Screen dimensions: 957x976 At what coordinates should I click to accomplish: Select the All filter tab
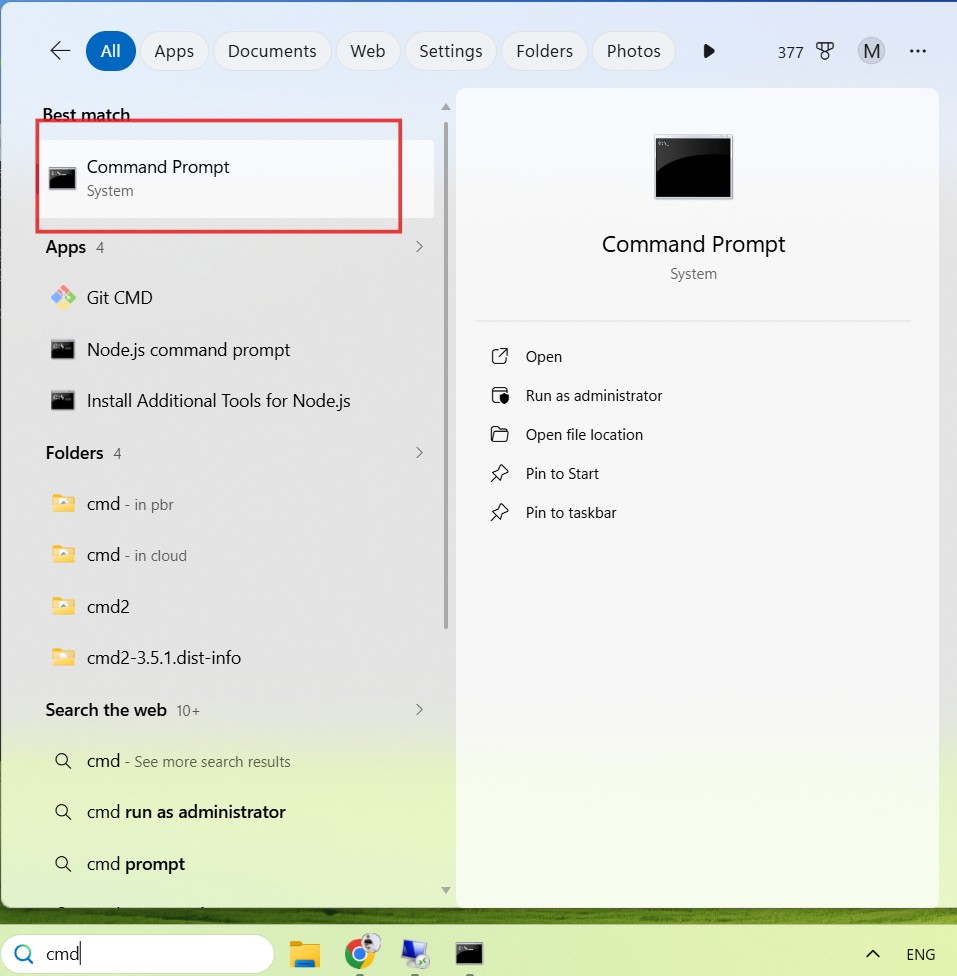tap(110, 51)
